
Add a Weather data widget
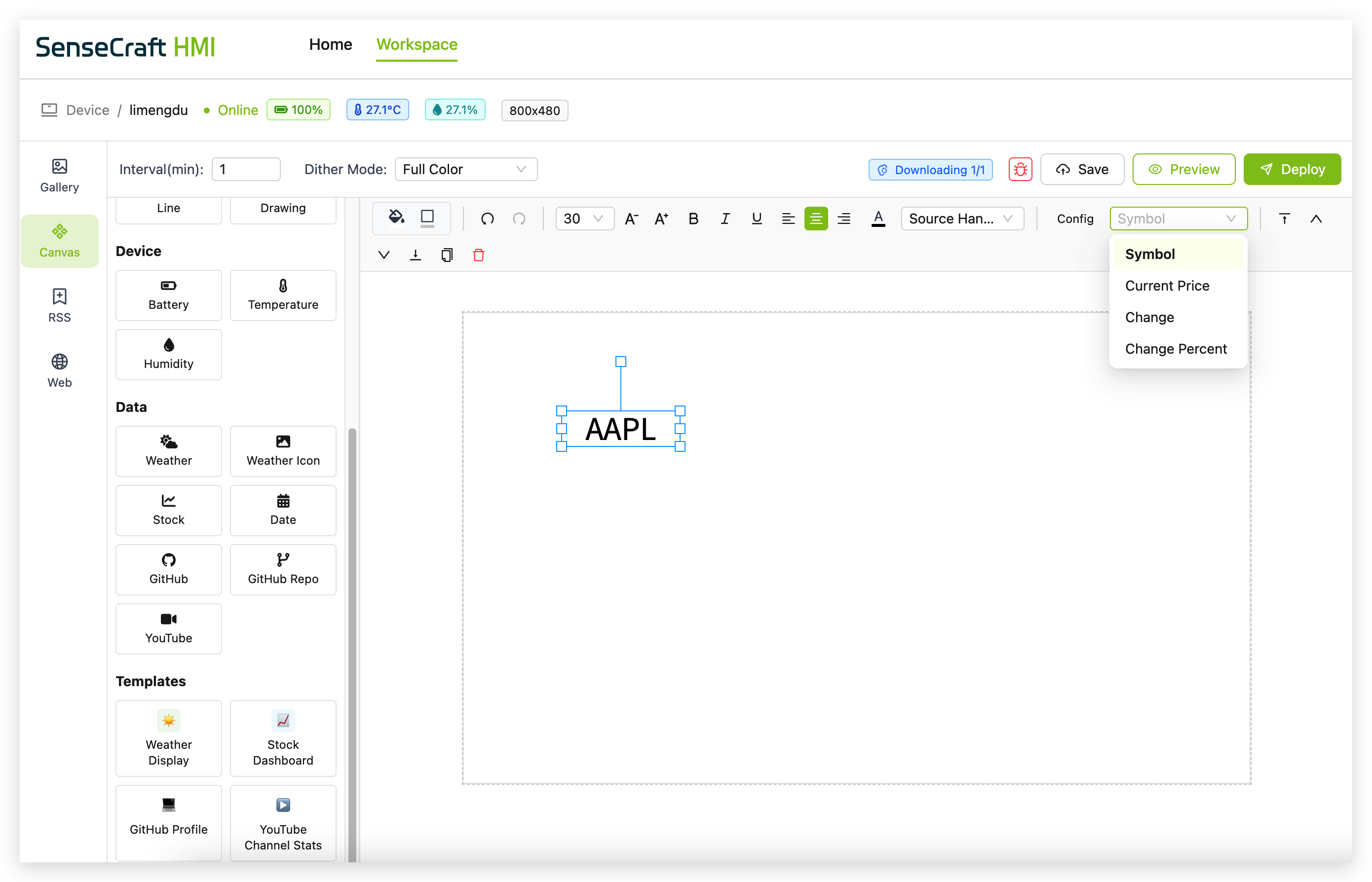(x=168, y=451)
